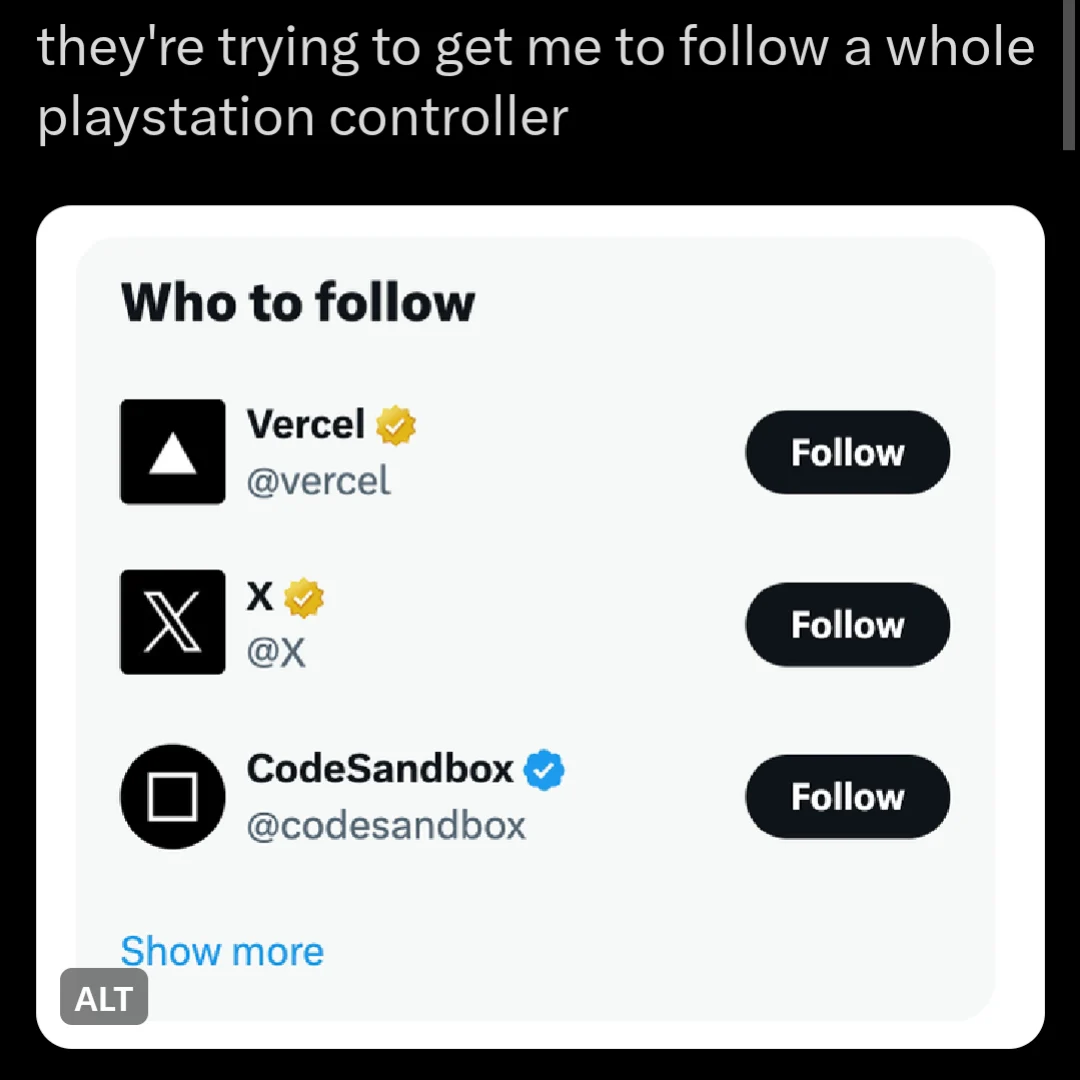Open the CodeSandbox square logo avatar
The height and width of the screenshot is (1080, 1080).
click(x=172, y=796)
